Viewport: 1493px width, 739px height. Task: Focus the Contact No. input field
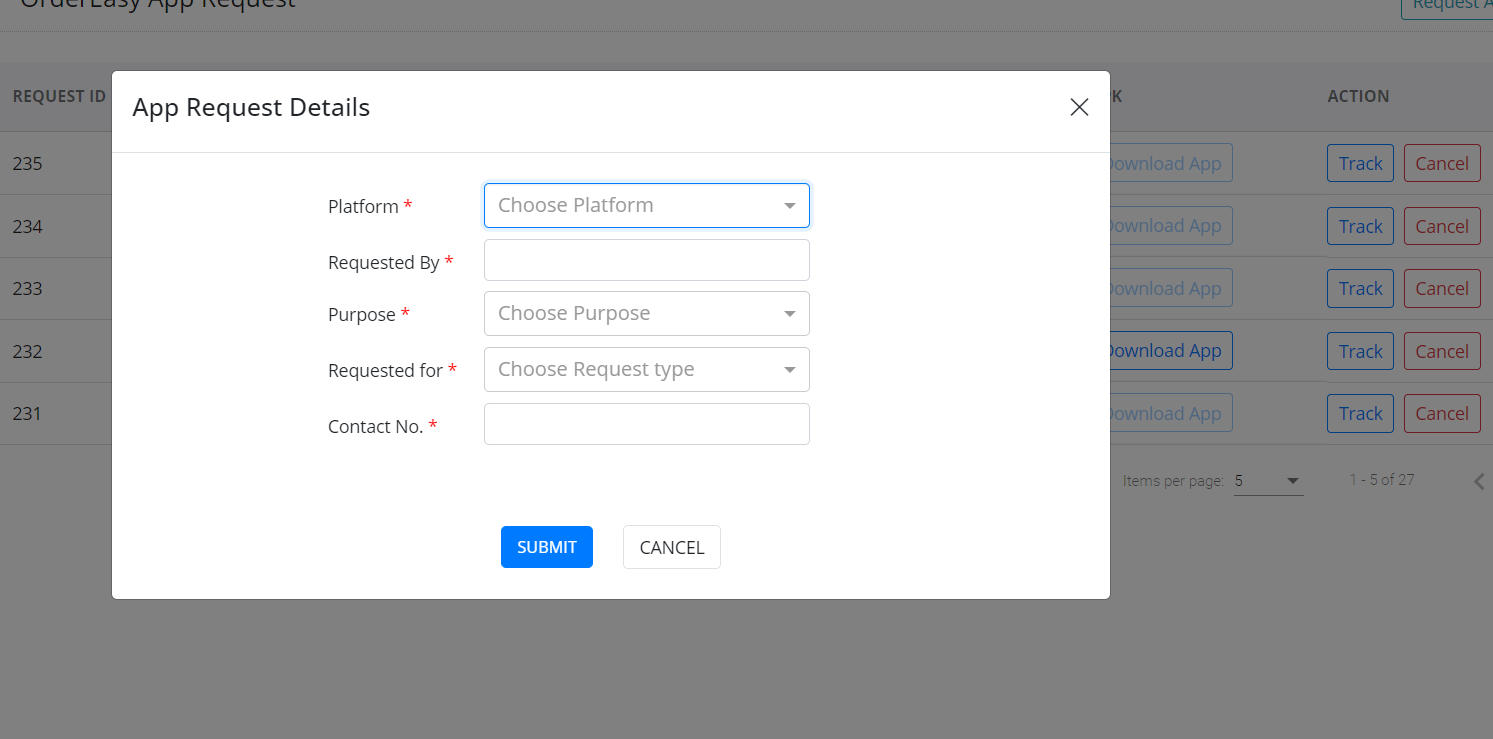pyautogui.click(x=646, y=424)
